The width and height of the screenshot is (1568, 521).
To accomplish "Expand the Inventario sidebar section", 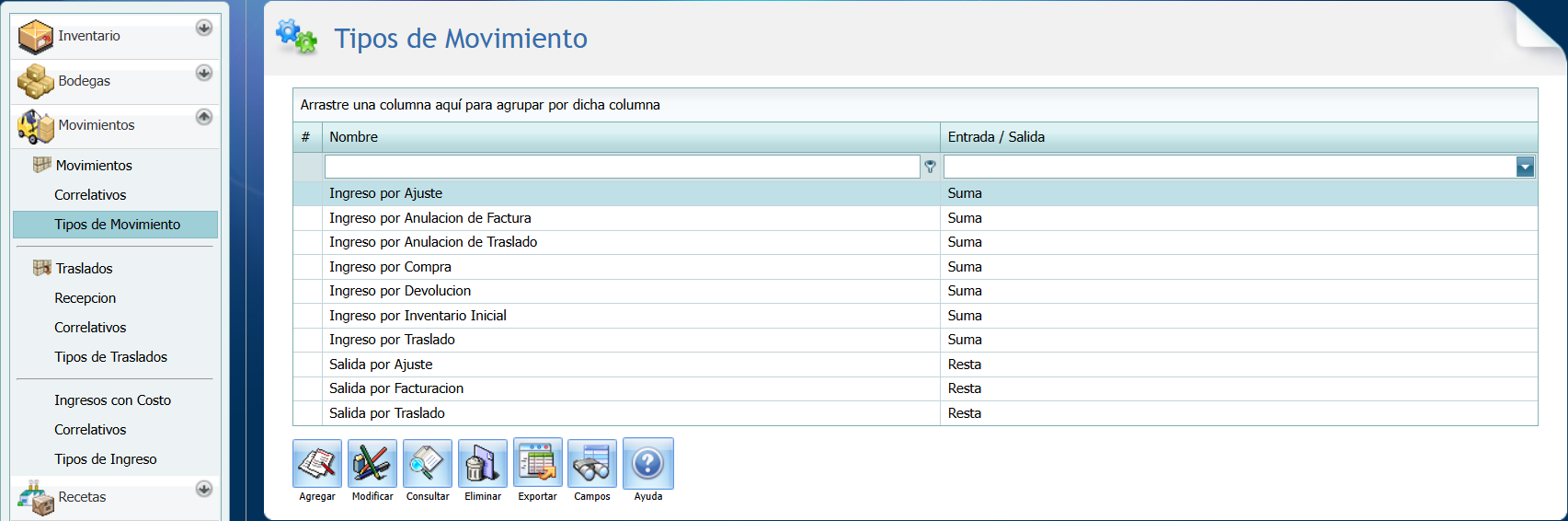I will click(x=204, y=28).
